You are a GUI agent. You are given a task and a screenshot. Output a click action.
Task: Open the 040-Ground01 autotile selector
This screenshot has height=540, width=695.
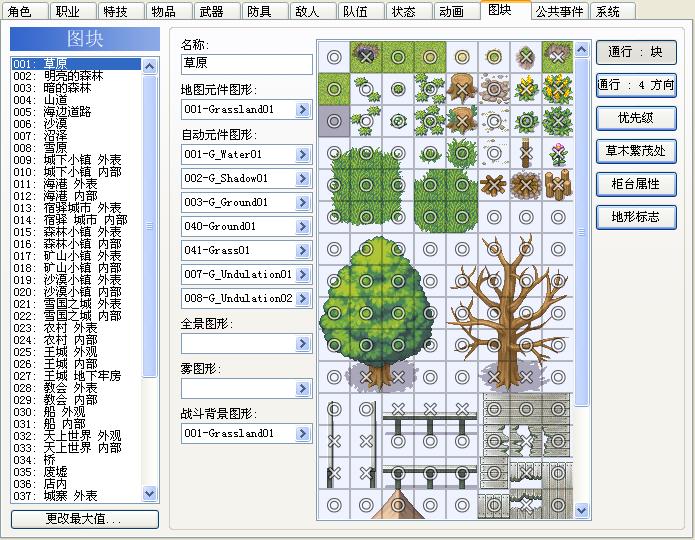303,226
